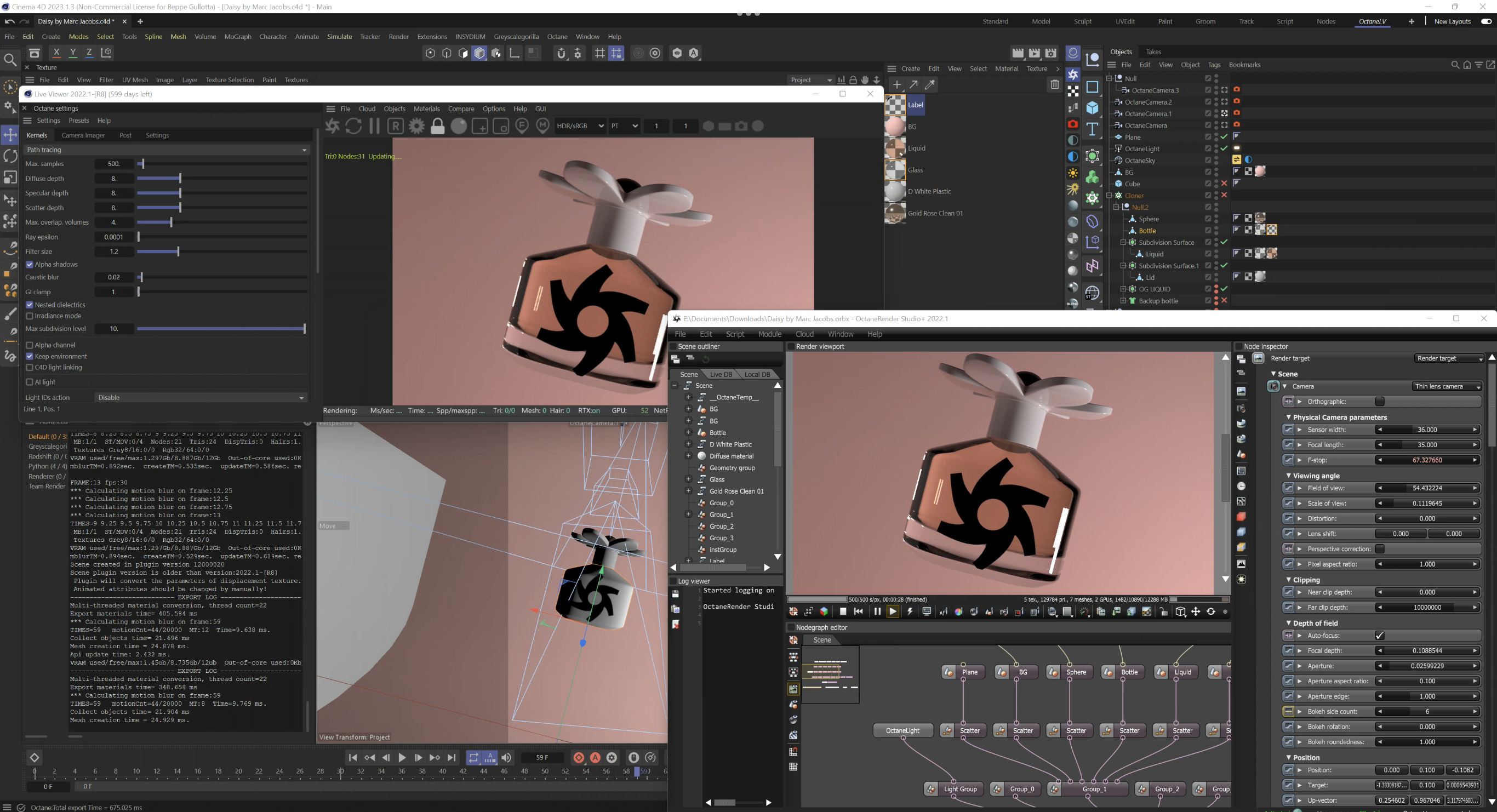Viewport: 1497px width, 812px height.
Task: Open the Path tracing kernel dropdown
Action: 165,150
